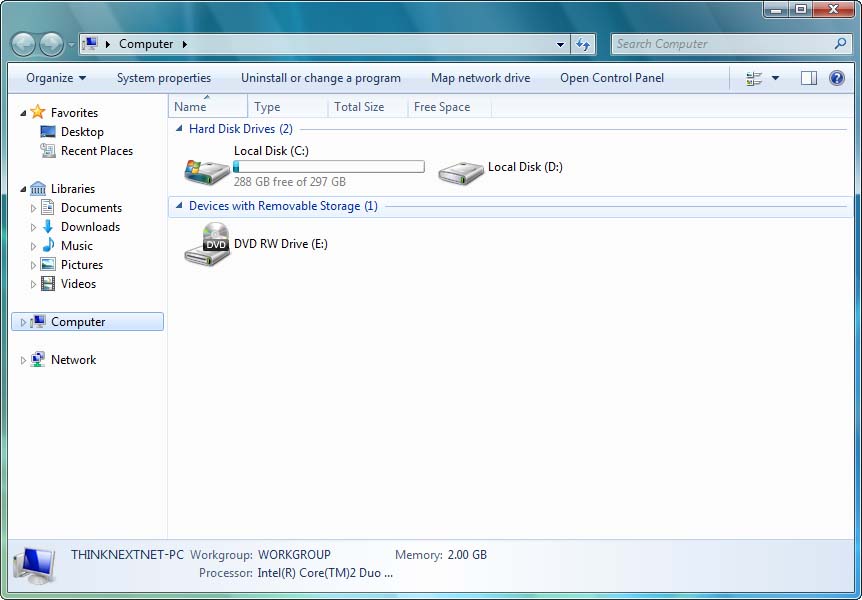Expand the Network tree node

[x=24, y=360]
